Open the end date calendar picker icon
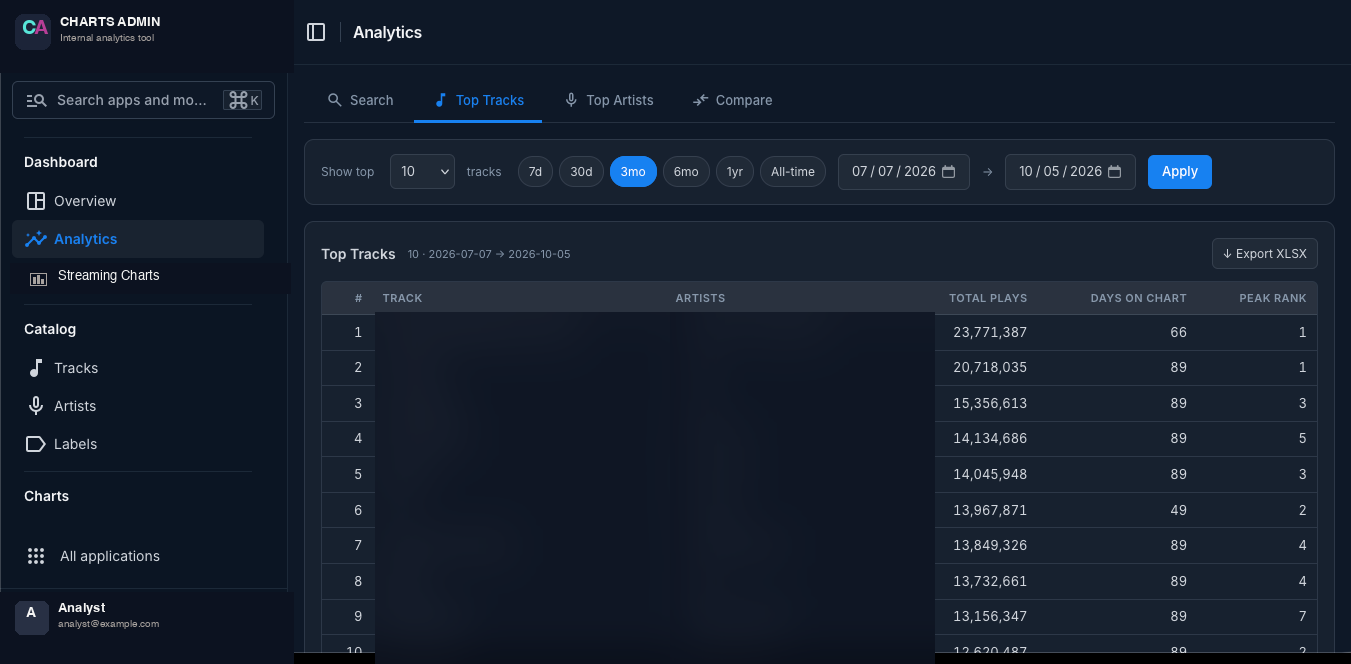Viewport: 1351px width, 664px height. [1115, 172]
